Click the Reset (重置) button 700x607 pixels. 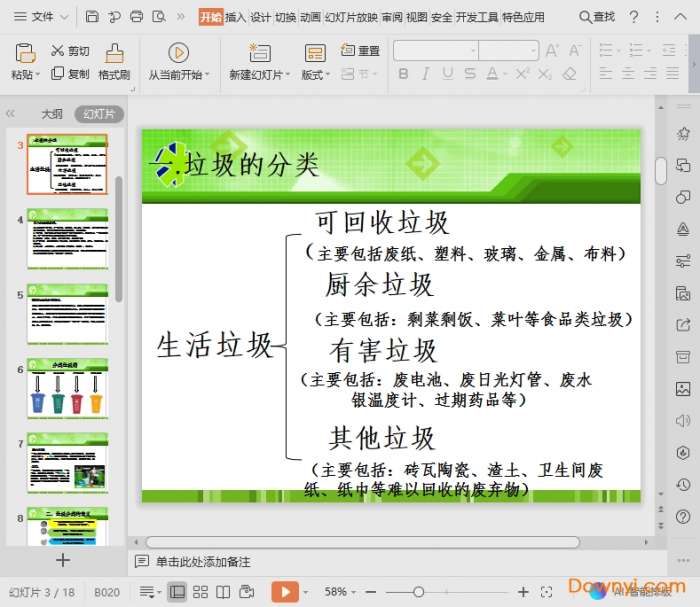click(360, 50)
